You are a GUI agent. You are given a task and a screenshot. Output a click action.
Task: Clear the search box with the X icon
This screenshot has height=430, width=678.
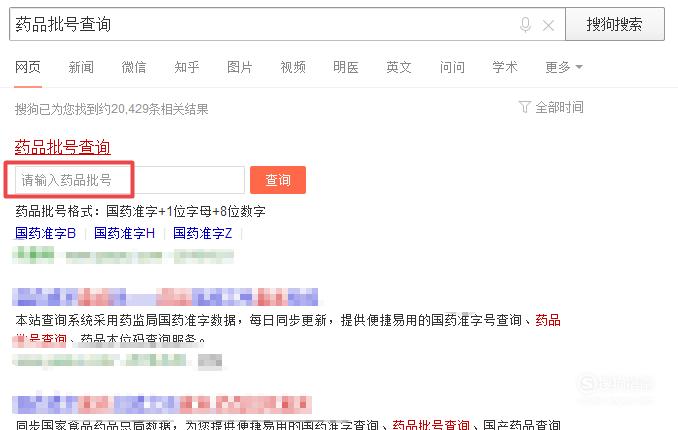(x=548, y=26)
